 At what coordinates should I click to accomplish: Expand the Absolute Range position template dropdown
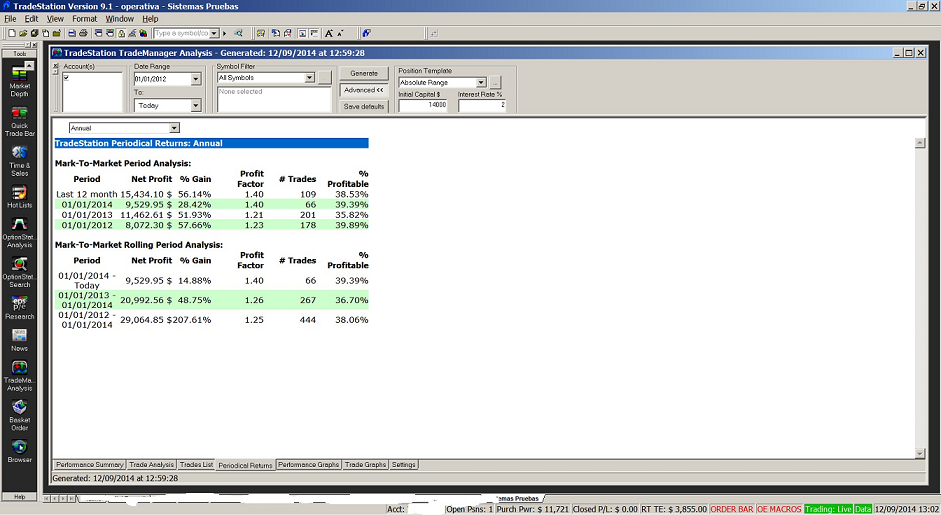click(481, 82)
